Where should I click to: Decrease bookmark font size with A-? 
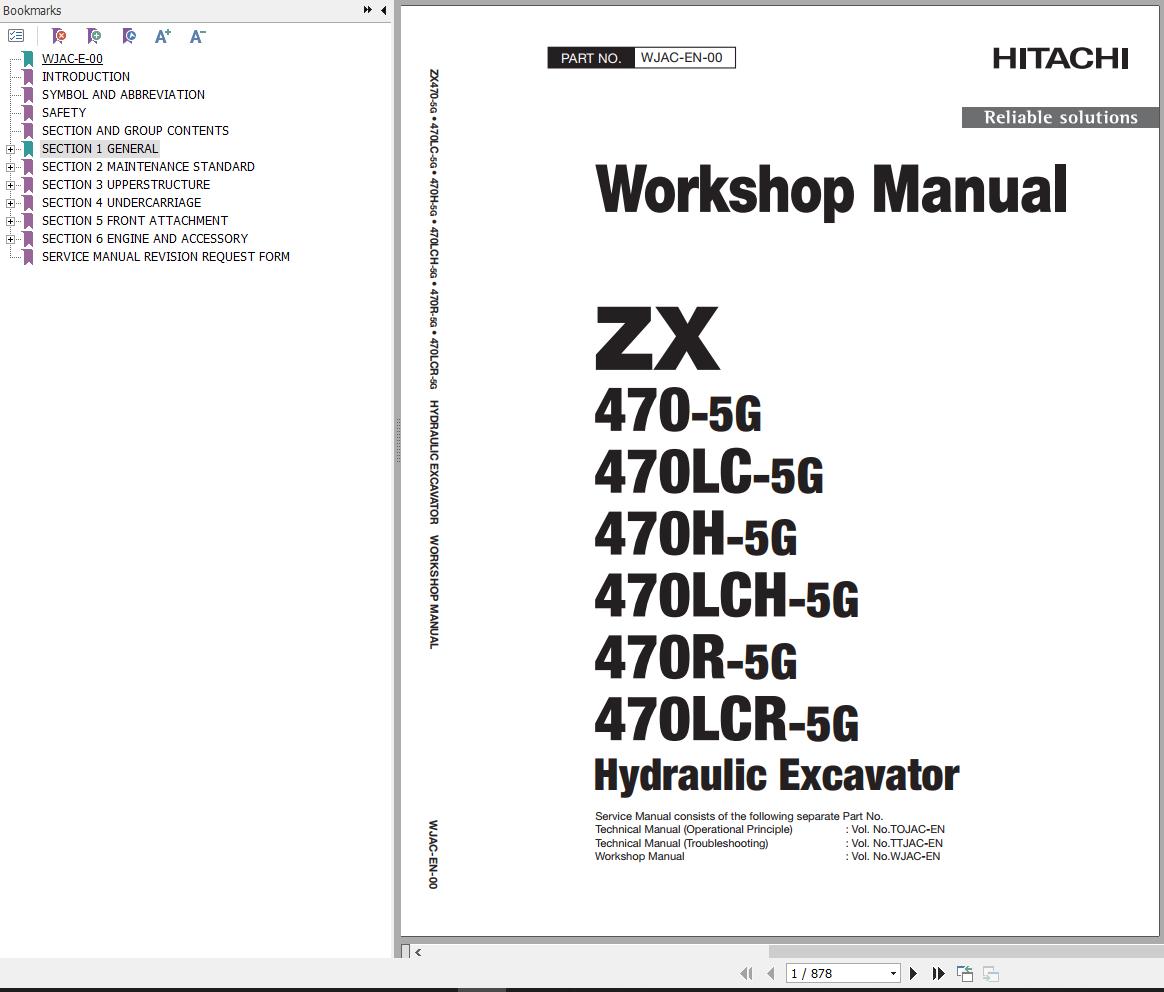click(197, 36)
